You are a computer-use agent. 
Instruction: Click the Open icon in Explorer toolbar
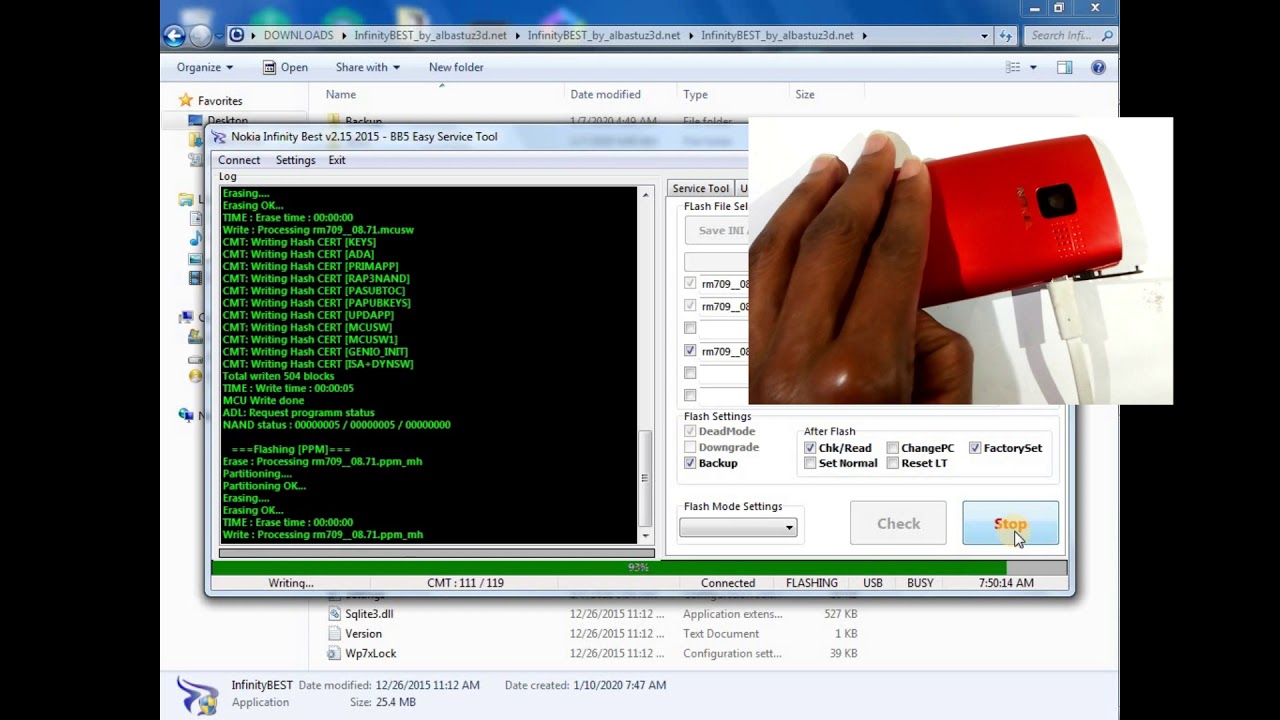[x=269, y=67]
